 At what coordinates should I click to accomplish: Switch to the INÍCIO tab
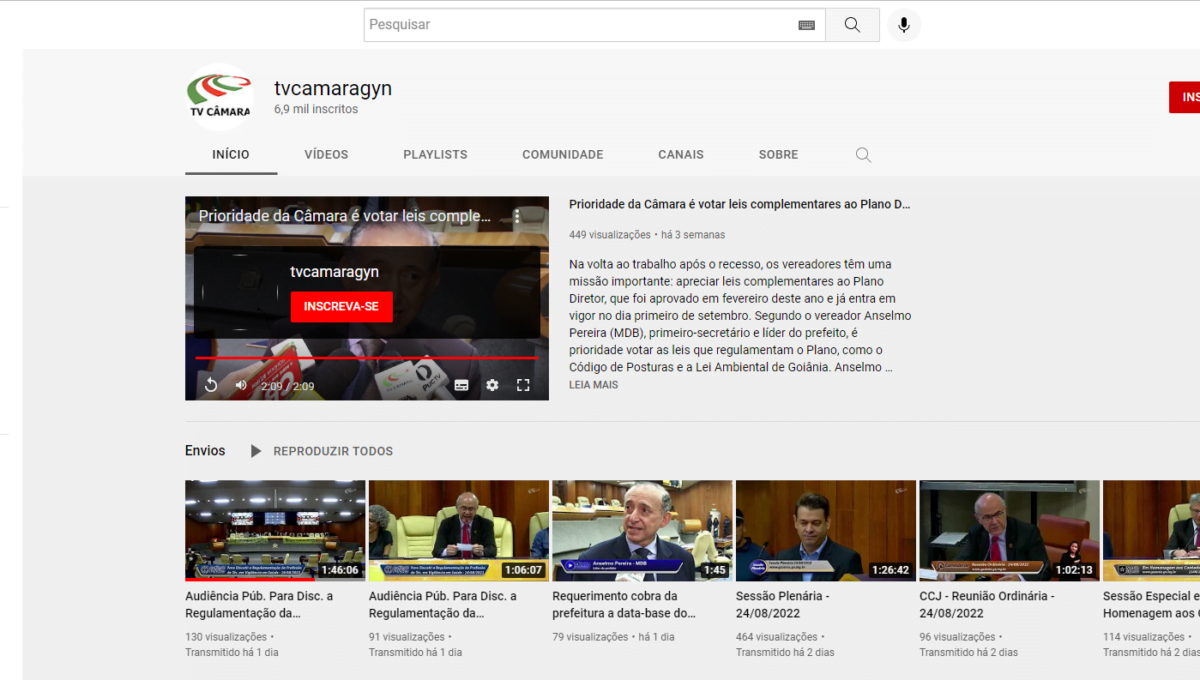(x=231, y=155)
